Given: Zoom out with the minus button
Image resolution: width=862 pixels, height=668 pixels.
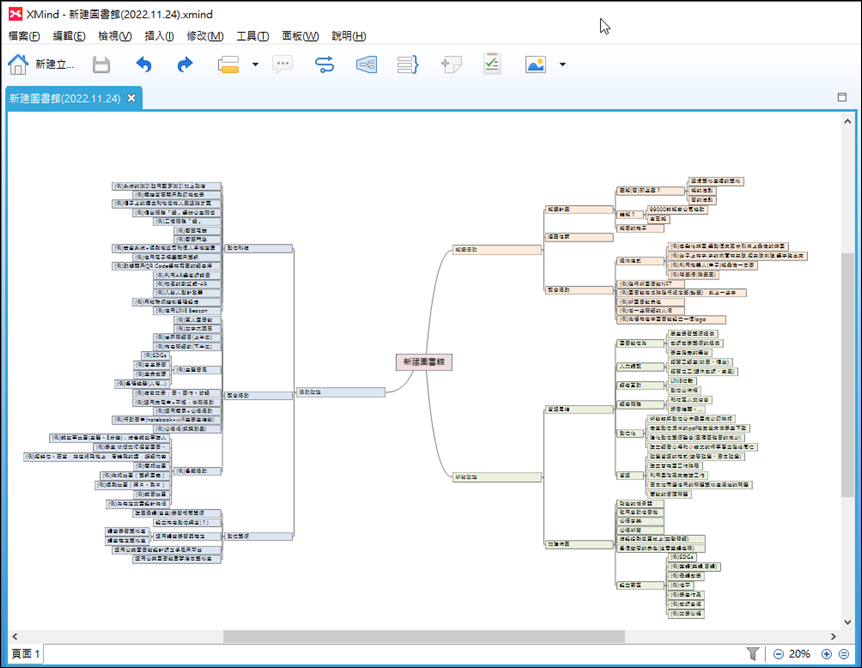Looking at the screenshot, I should (778, 654).
